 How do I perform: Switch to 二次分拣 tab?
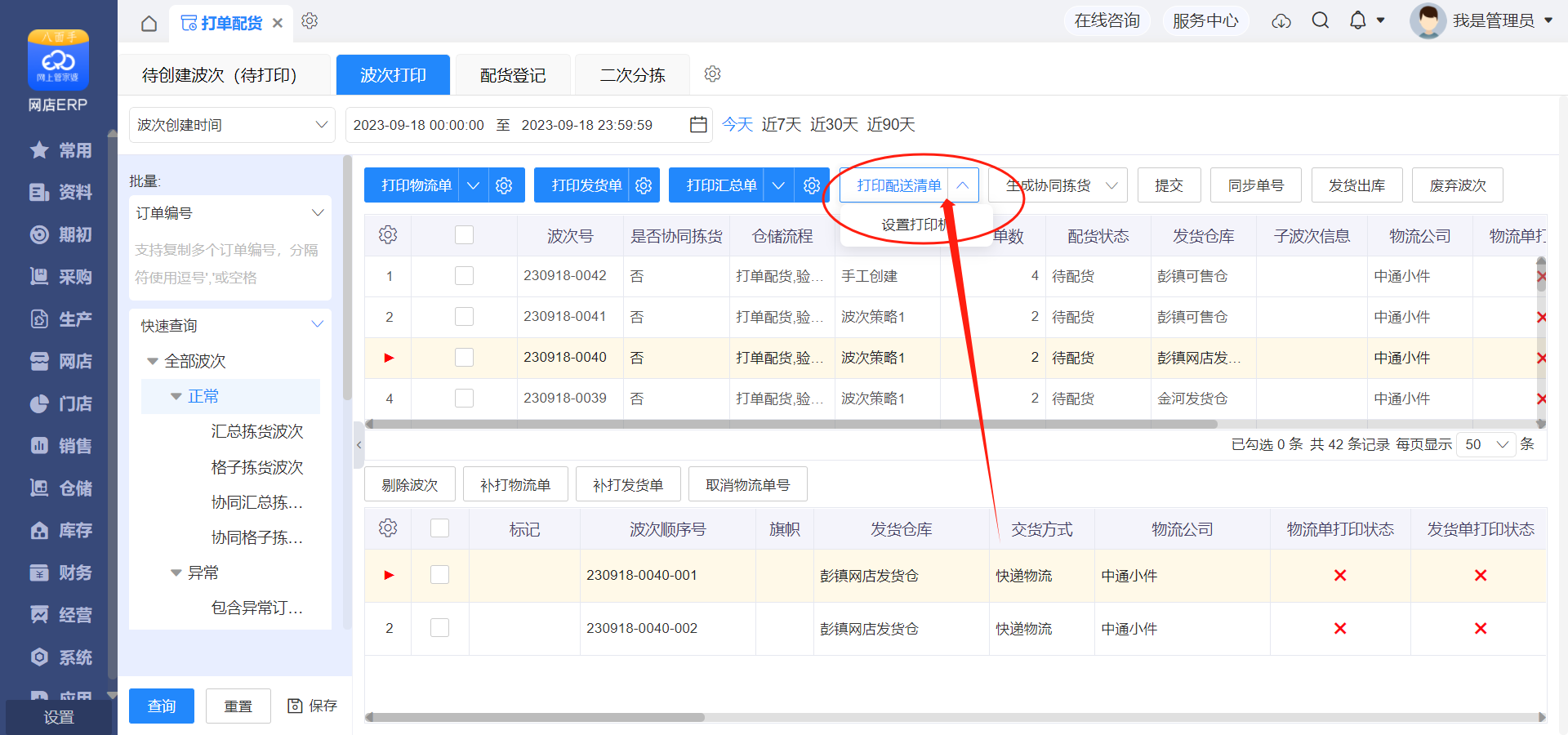(633, 75)
